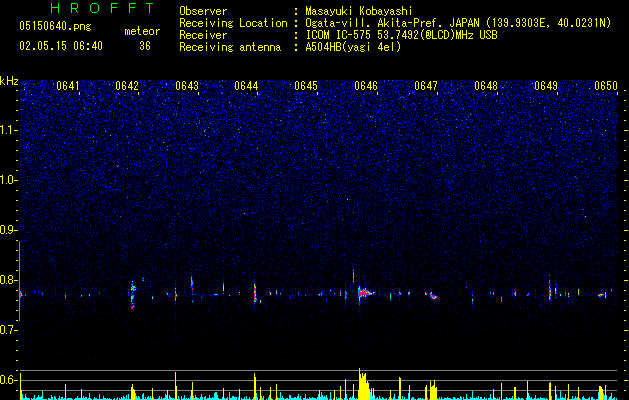Click the largest yellow level bar cluster near 0646
This screenshot has height=400, width=629.
(x=364, y=384)
